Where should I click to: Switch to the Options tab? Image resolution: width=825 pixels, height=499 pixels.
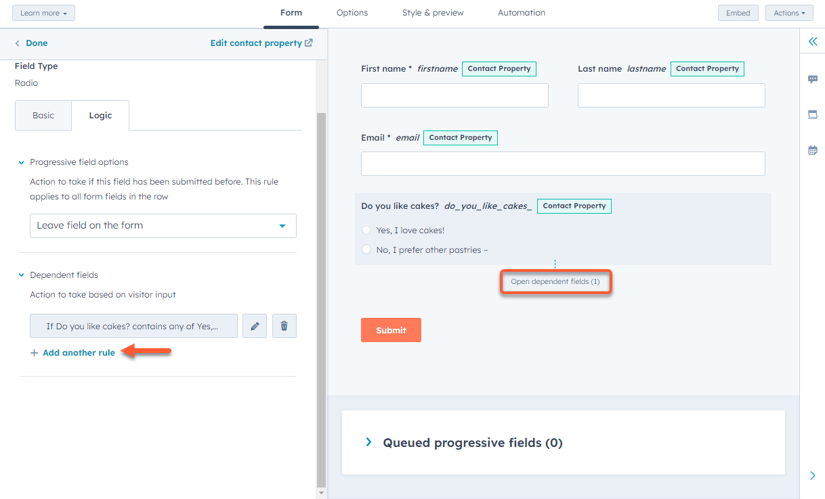(x=352, y=13)
